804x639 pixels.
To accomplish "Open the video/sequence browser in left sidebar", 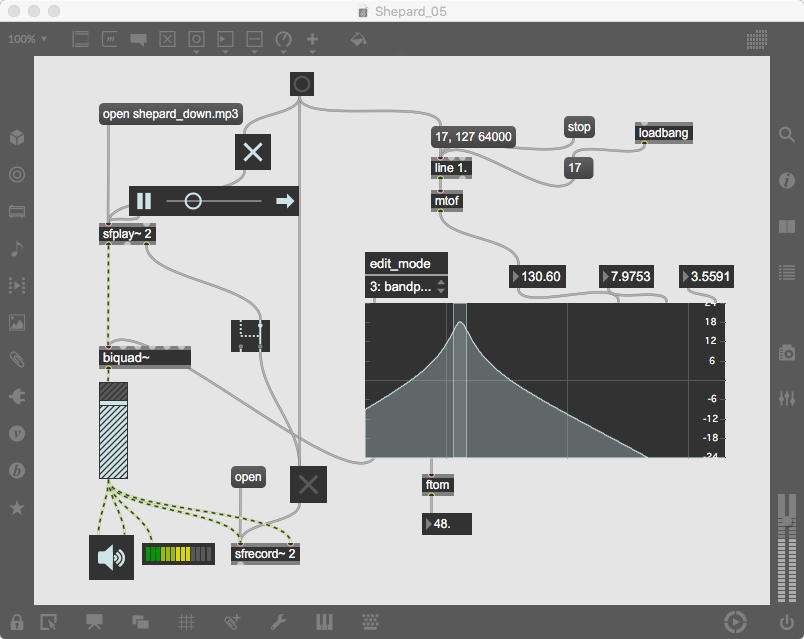I will coord(17,286).
